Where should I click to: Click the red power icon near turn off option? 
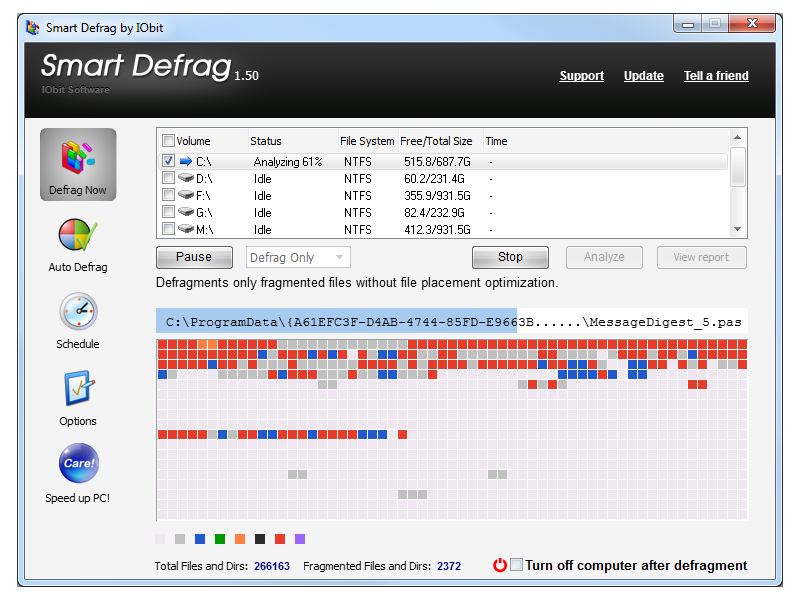pos(500,565)
